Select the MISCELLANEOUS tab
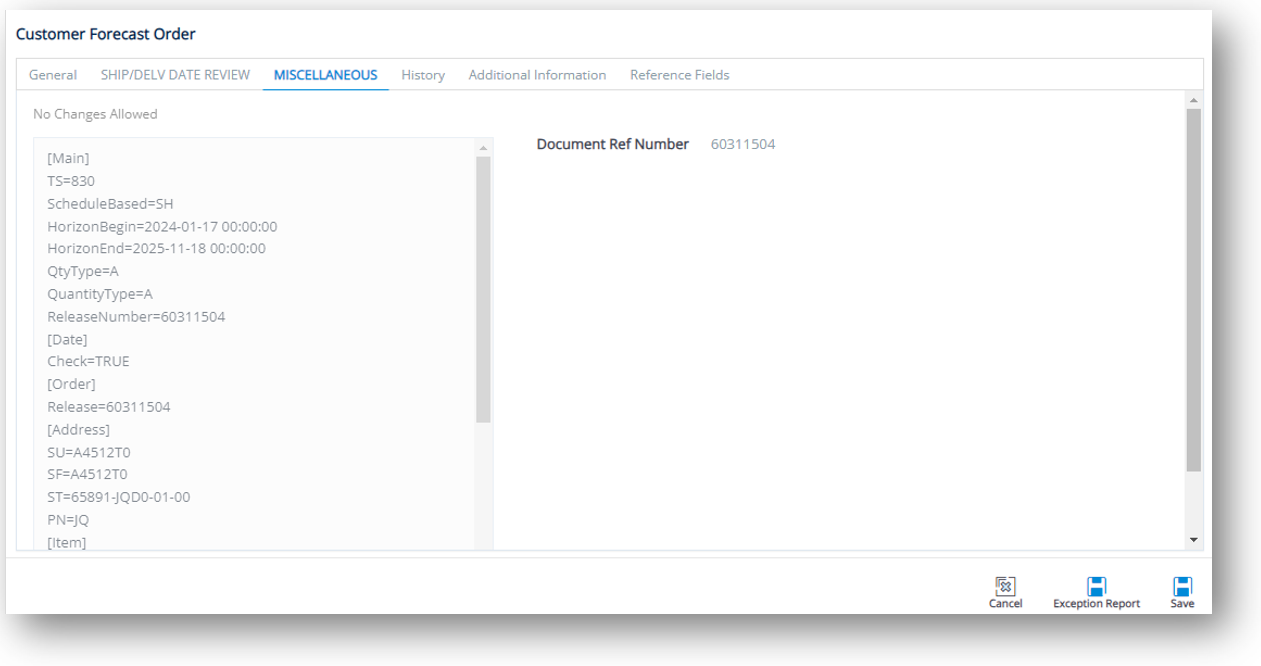This screenshot has width=1261, height=666. point(326,75)
